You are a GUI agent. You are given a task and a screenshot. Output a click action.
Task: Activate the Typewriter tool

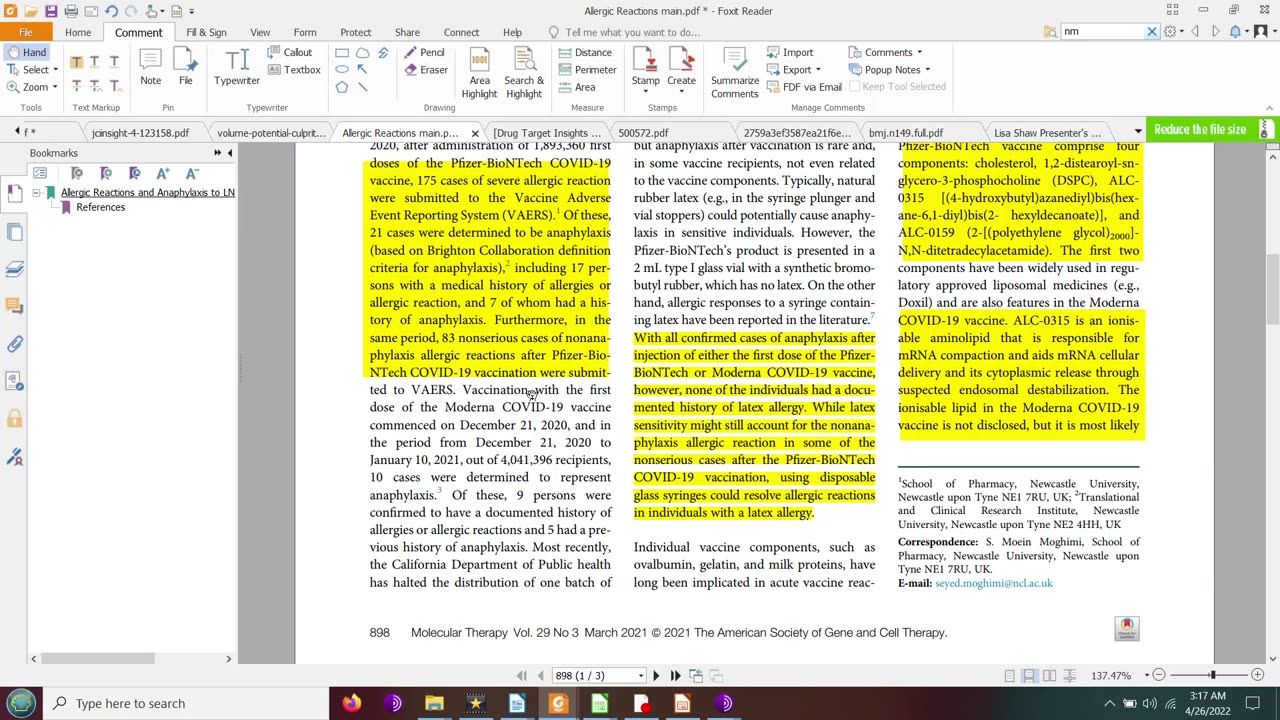coord(237,68)
